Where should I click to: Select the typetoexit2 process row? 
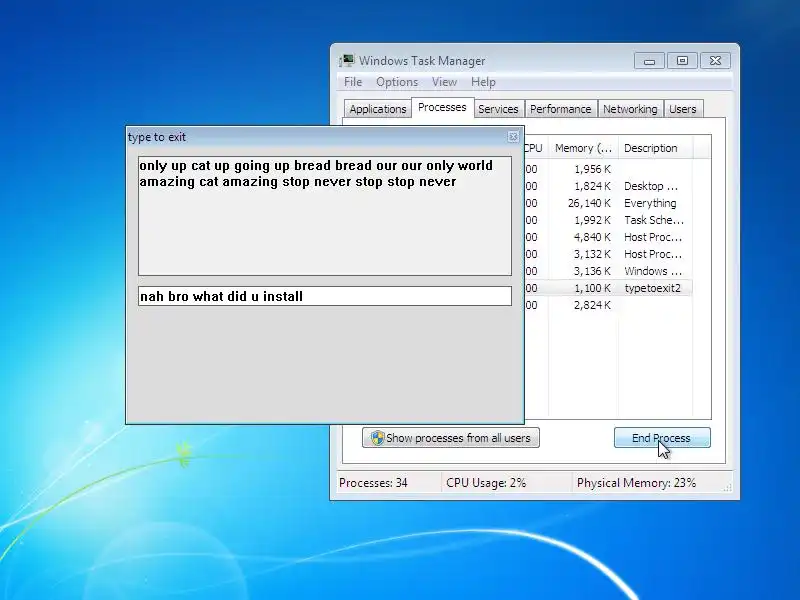pos(608,288)
